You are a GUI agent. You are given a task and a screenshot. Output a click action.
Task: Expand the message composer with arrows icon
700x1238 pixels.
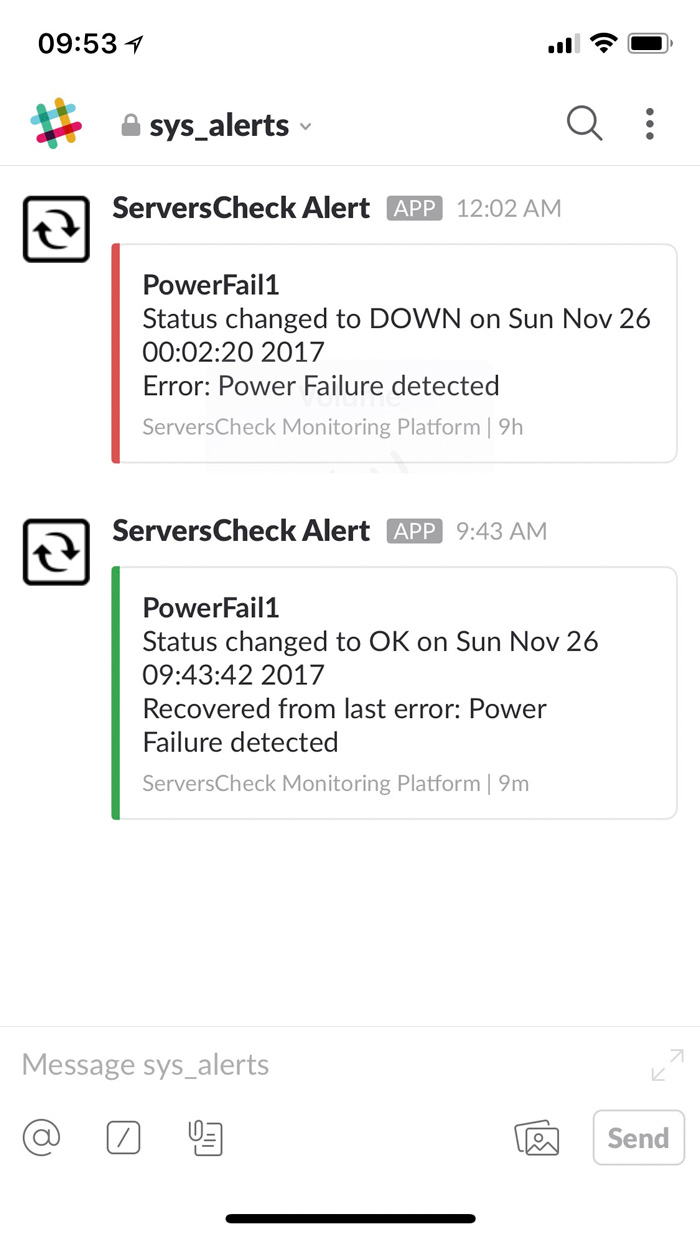click(x=667, y=1065)
